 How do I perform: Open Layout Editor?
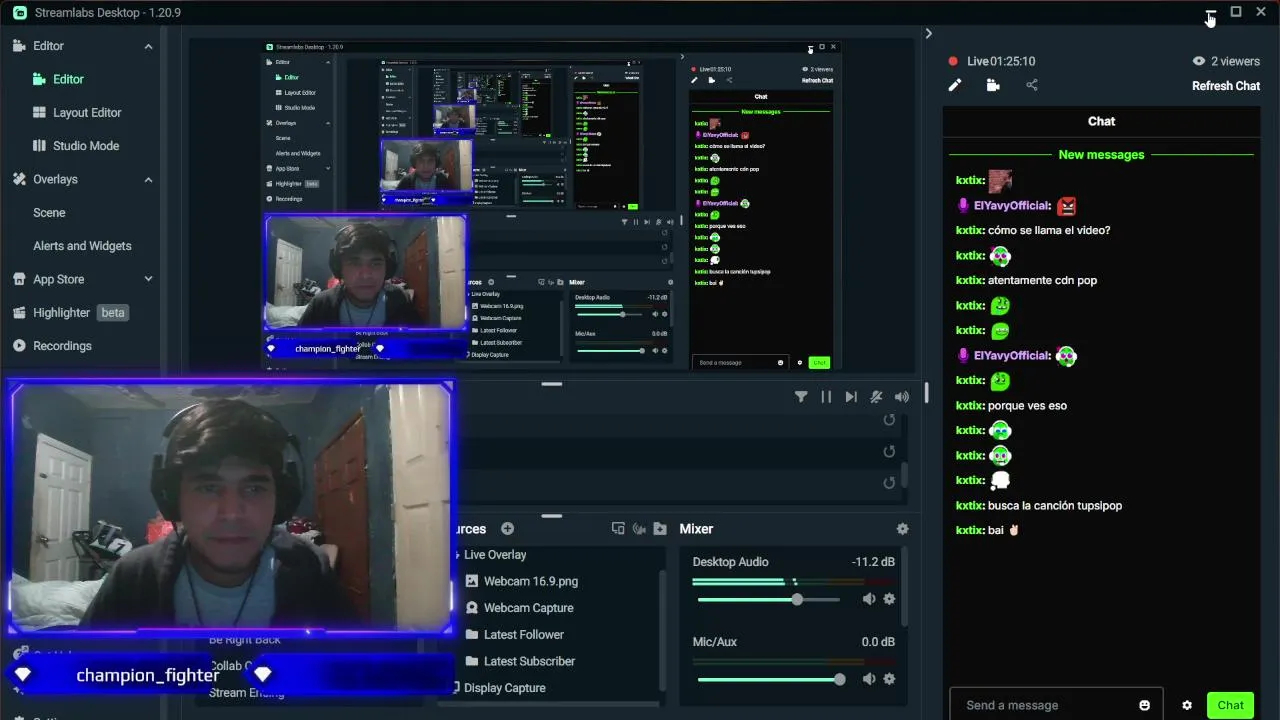[87, 113]
